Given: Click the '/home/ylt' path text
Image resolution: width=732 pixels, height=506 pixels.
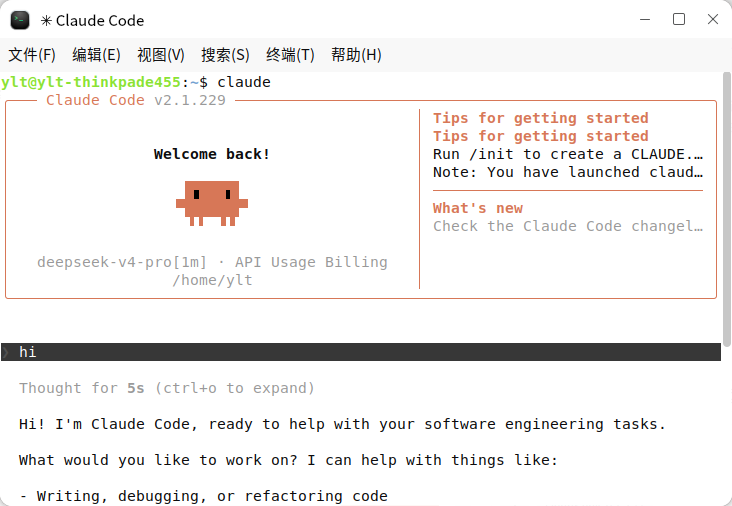Looking at the screenshot, I should [212, 280].
